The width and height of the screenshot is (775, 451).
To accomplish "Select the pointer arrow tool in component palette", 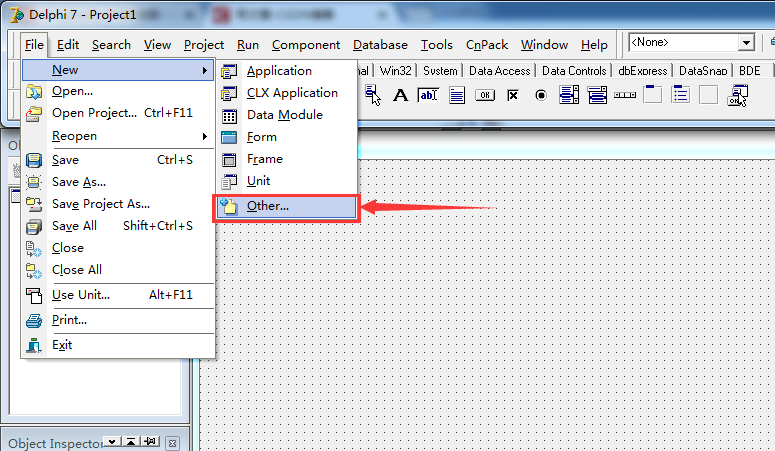I will pos(373,95).
